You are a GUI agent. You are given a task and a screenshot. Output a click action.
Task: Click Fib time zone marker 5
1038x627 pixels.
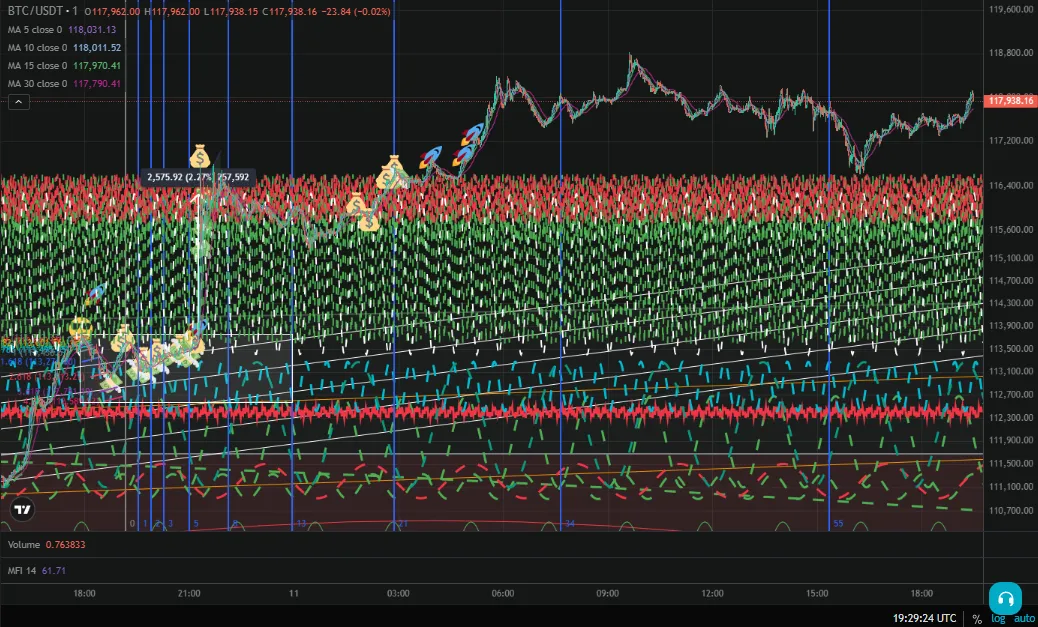196,524
